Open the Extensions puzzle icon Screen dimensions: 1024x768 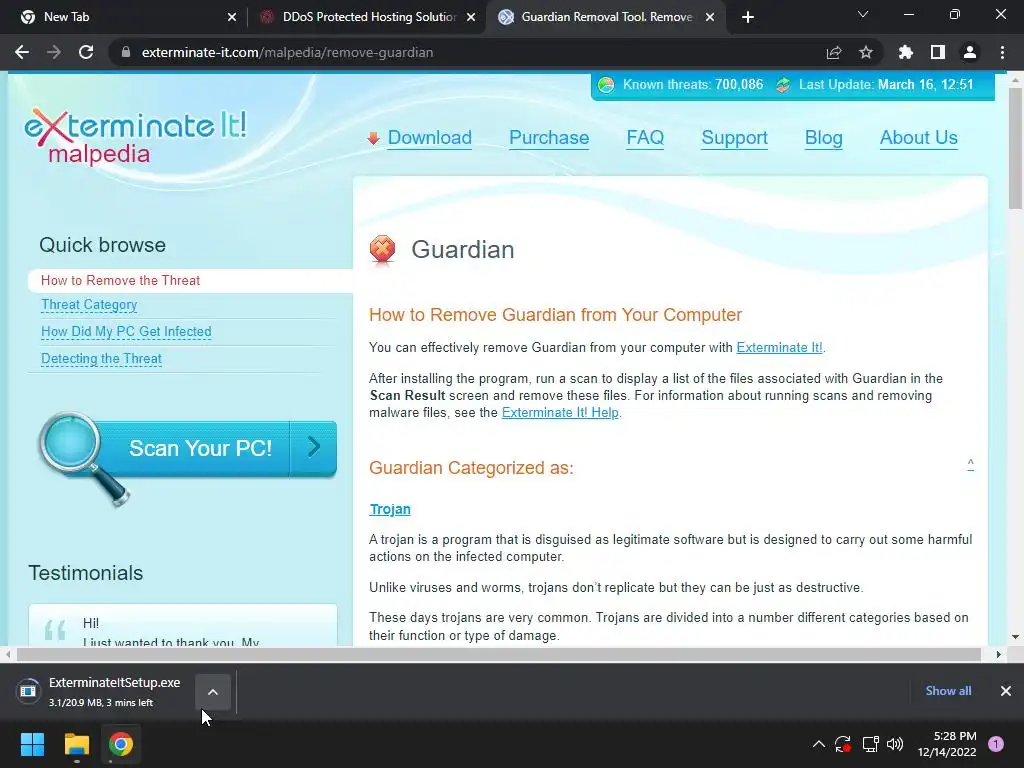tap(906, 52)
